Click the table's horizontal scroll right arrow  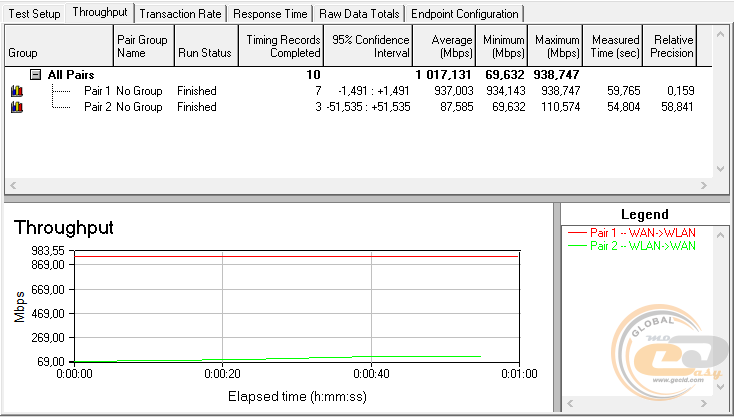tap(704, 185)
